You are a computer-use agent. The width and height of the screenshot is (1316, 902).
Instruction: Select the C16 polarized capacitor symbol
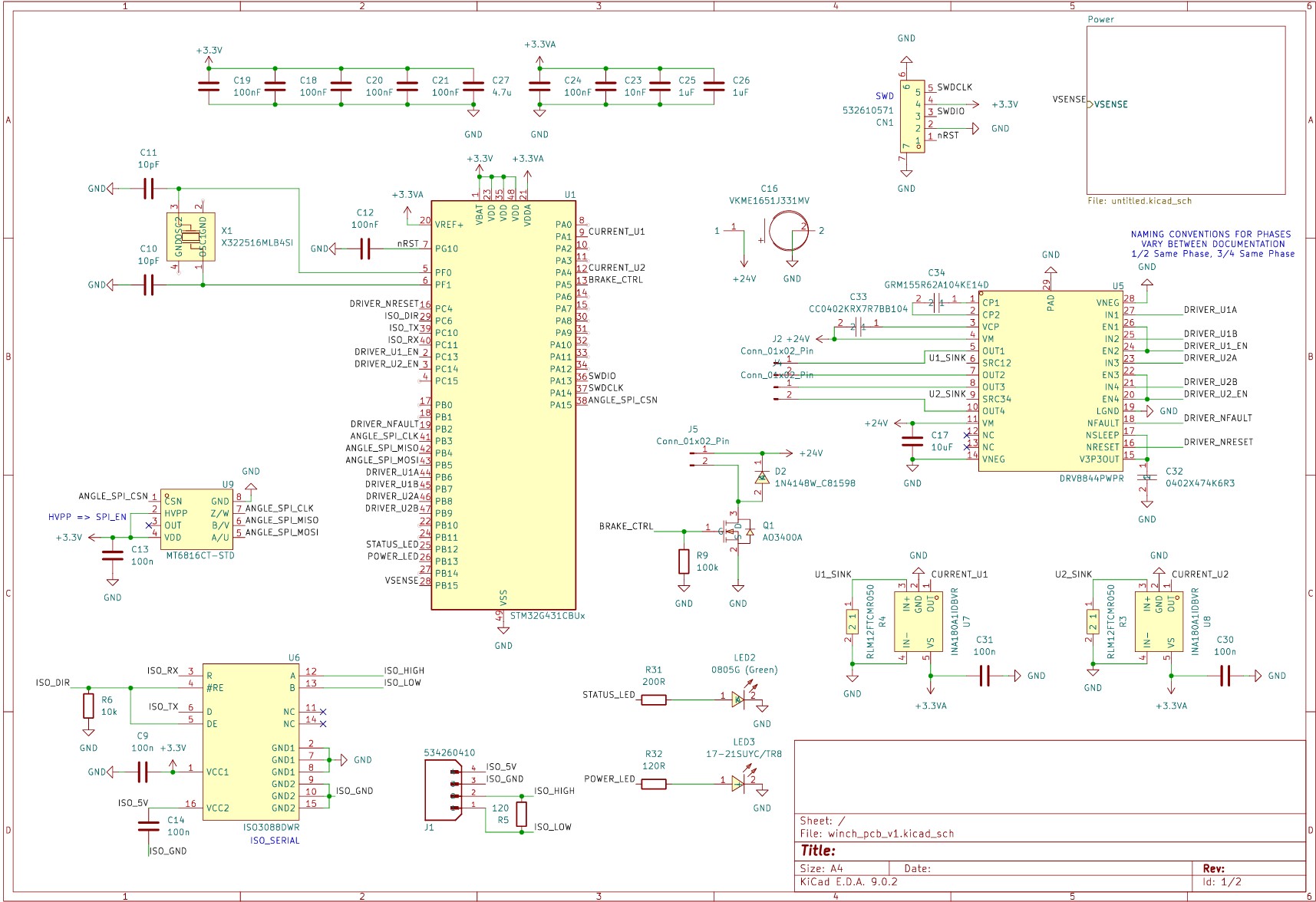[x=788, y=231]
